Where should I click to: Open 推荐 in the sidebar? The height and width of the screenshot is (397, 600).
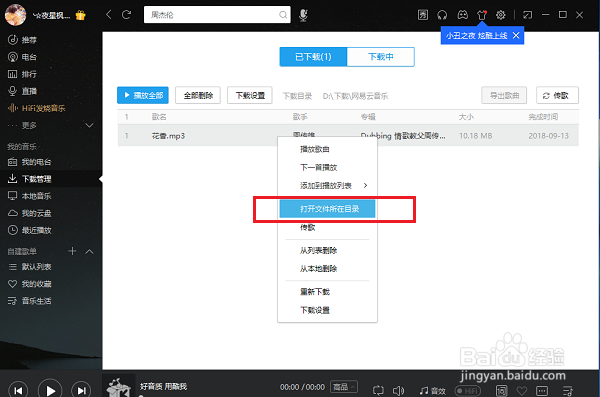[29, 40]
